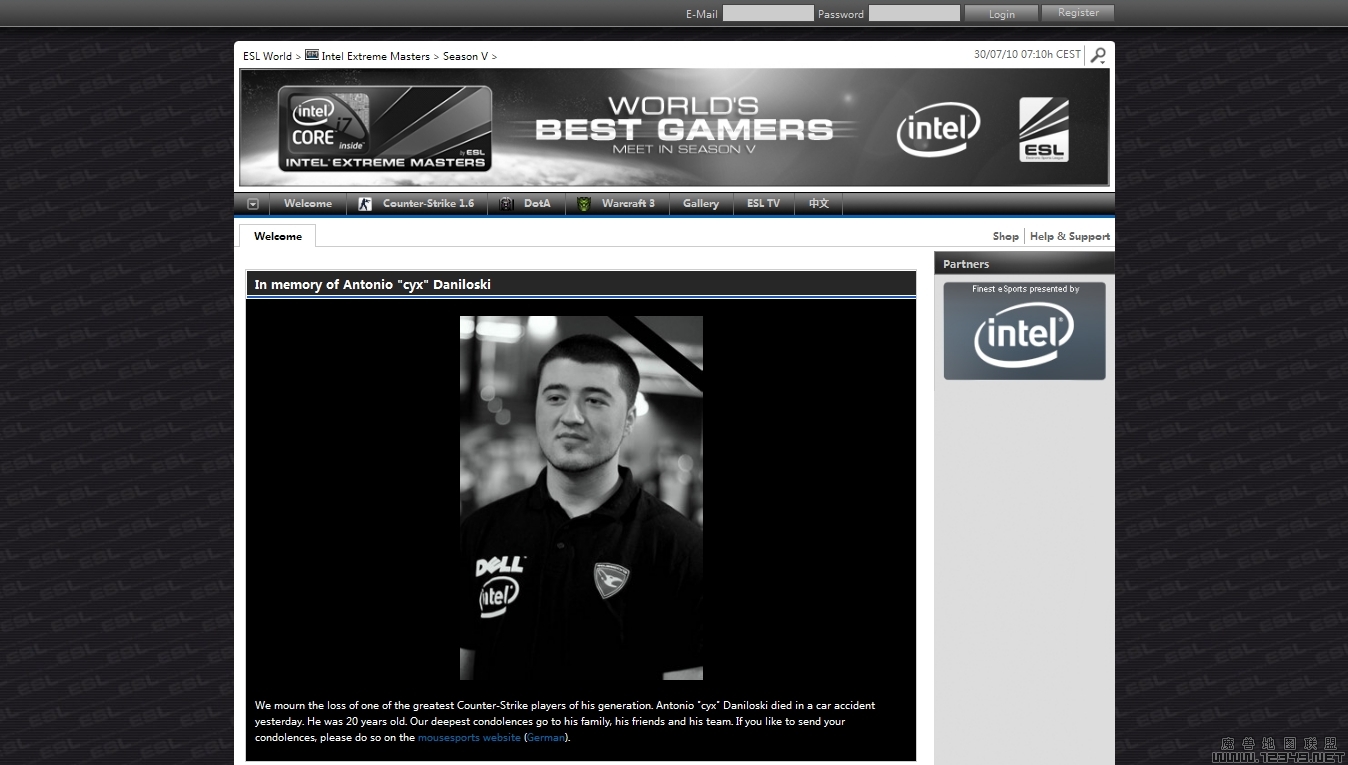Open the navigation dropdown arrow beside Welcome
This screenshot has height=765, width=1348.
(253, 204)
